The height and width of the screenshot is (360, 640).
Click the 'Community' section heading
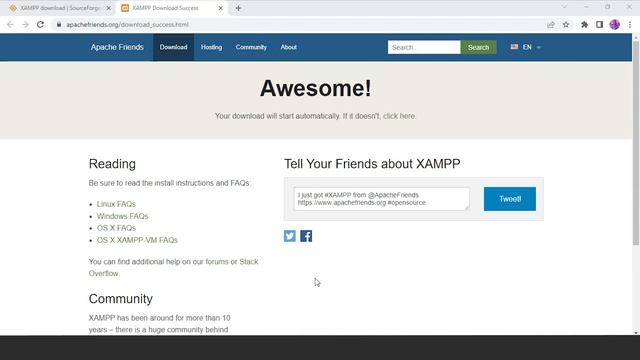121,299
